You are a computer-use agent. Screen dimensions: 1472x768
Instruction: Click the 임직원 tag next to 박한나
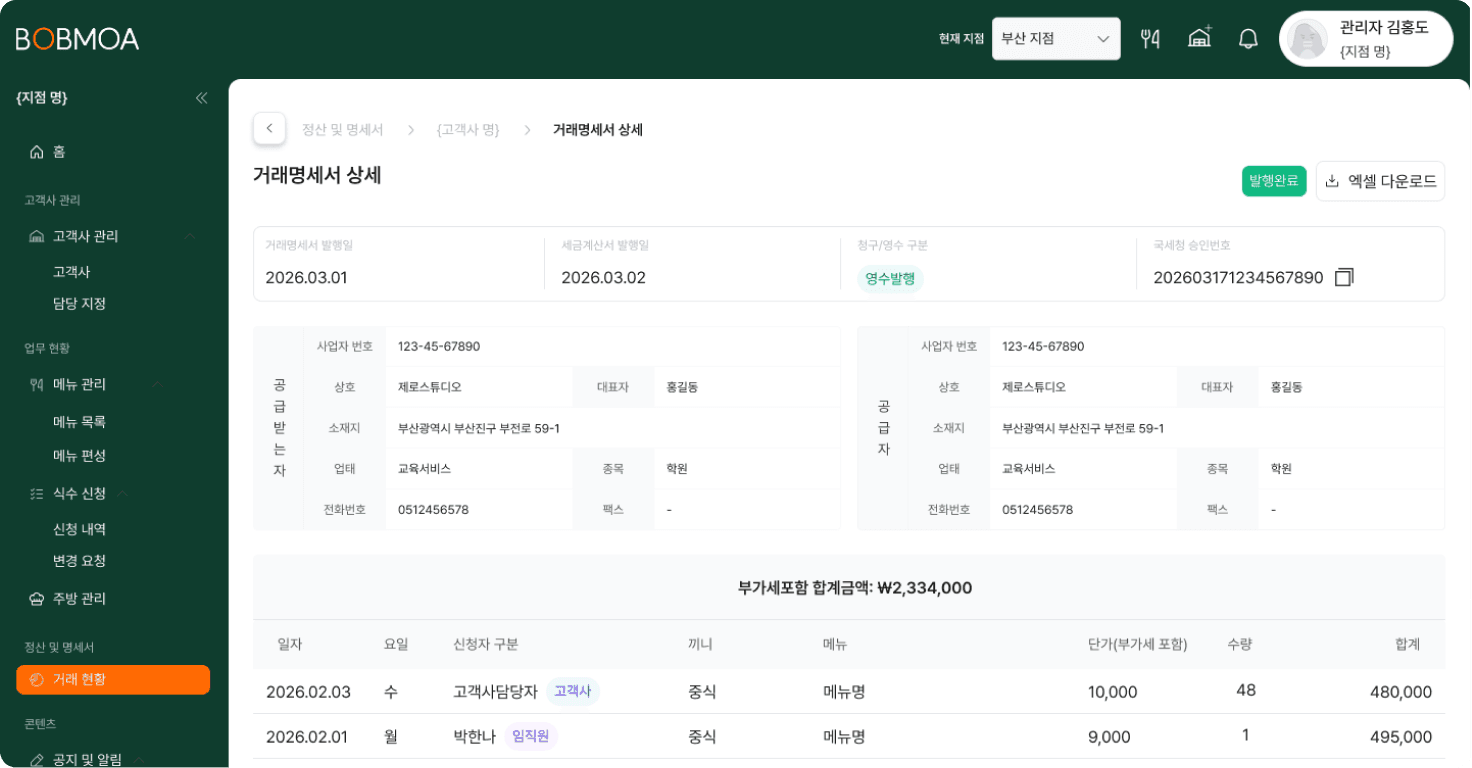531,737
